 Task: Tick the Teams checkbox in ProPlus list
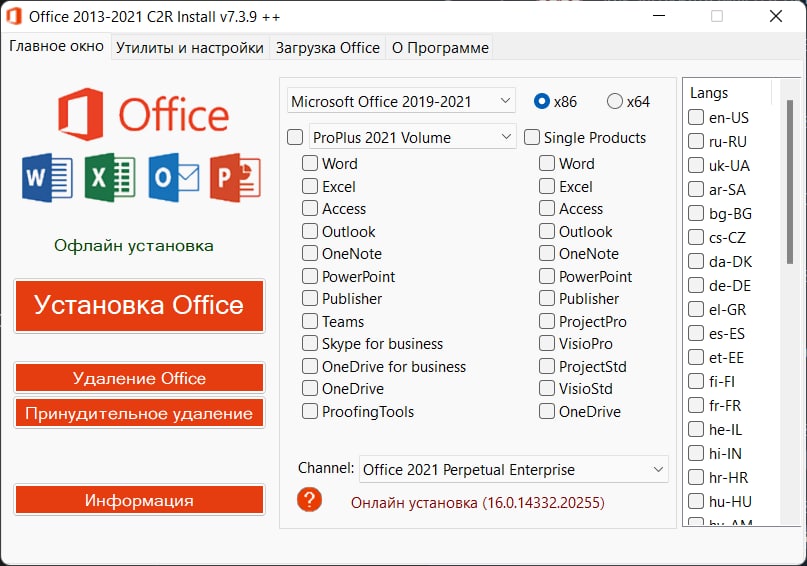310,321
